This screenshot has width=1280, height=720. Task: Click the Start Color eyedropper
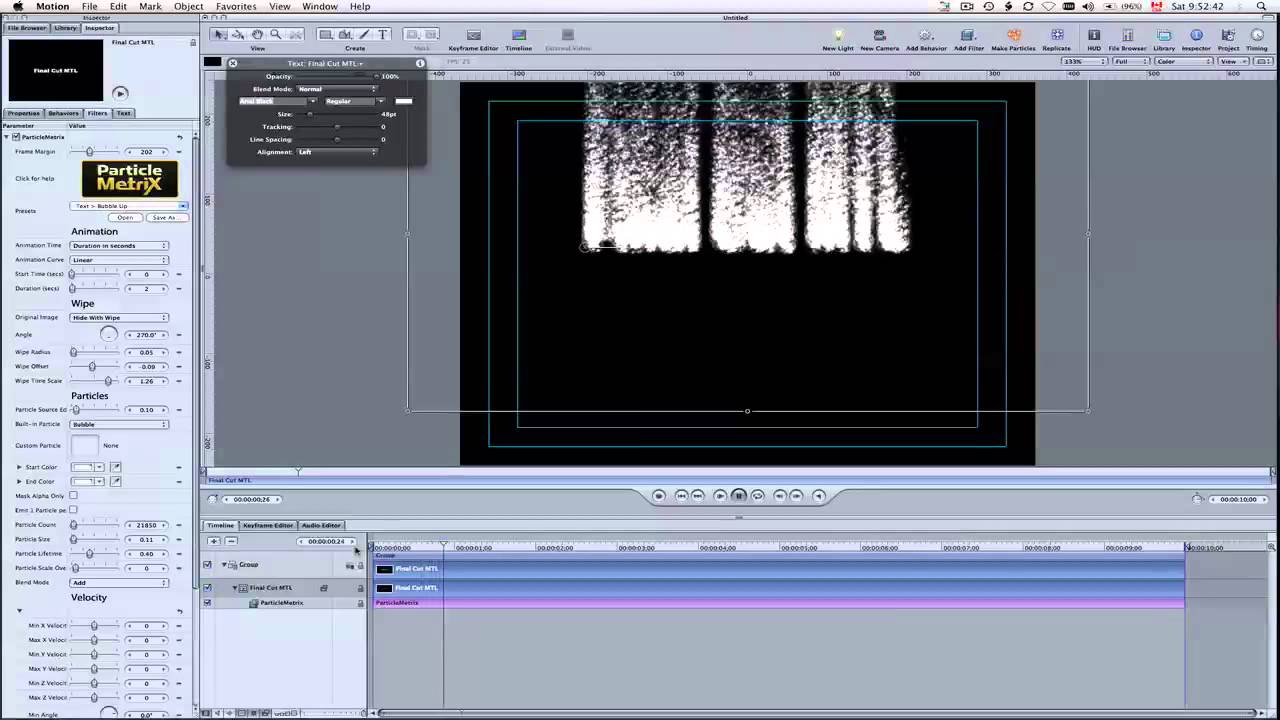(116, 467)
